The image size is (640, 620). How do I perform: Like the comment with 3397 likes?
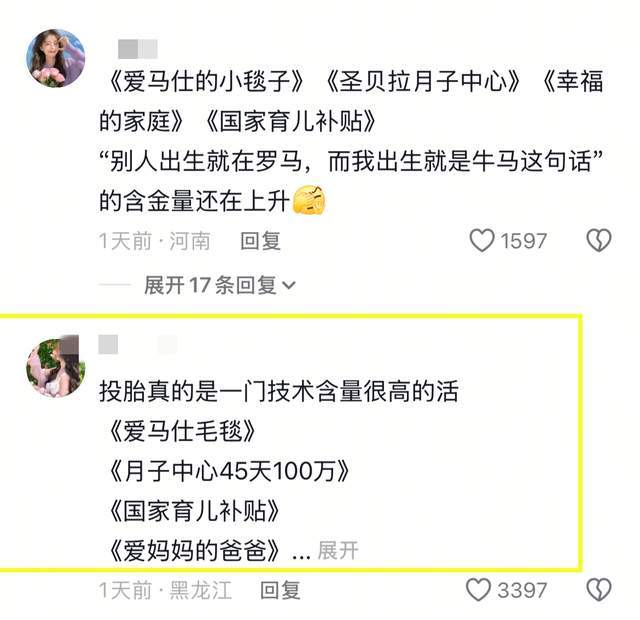coord(478,590)
